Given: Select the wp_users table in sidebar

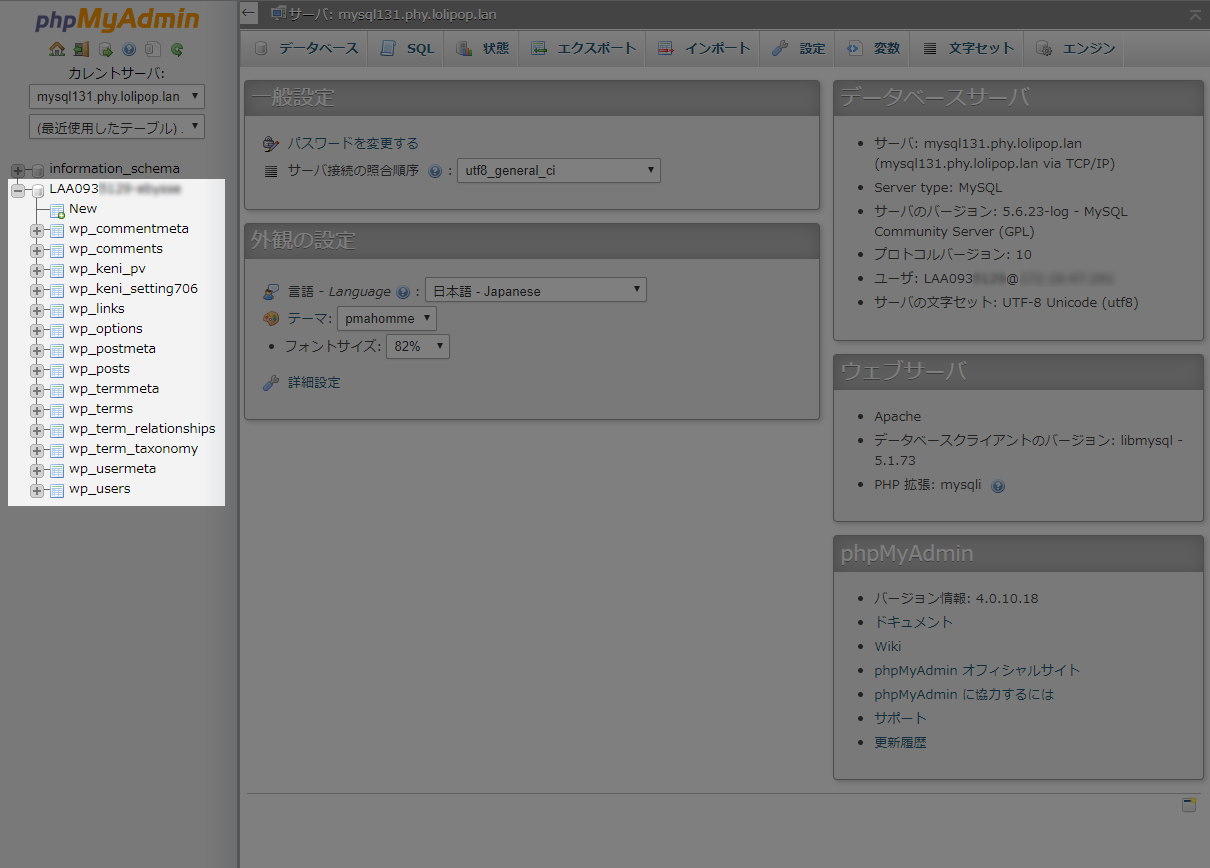Looking at the screenshot, I should [101, 489].
